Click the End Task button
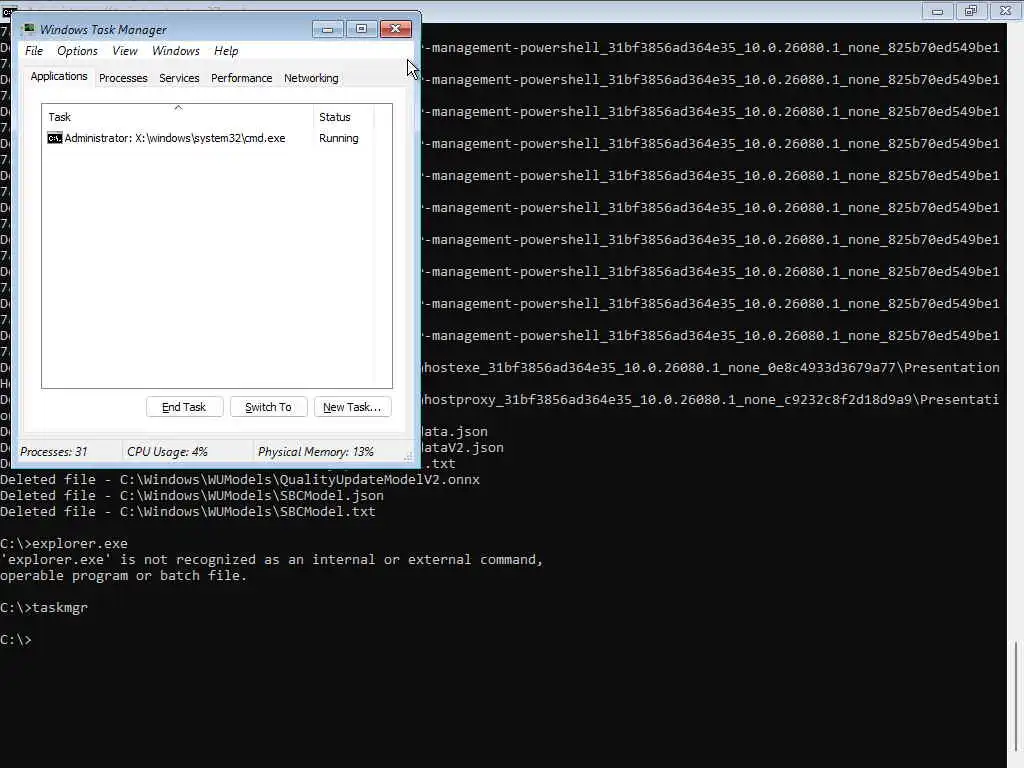 click(x=184, y=407)
